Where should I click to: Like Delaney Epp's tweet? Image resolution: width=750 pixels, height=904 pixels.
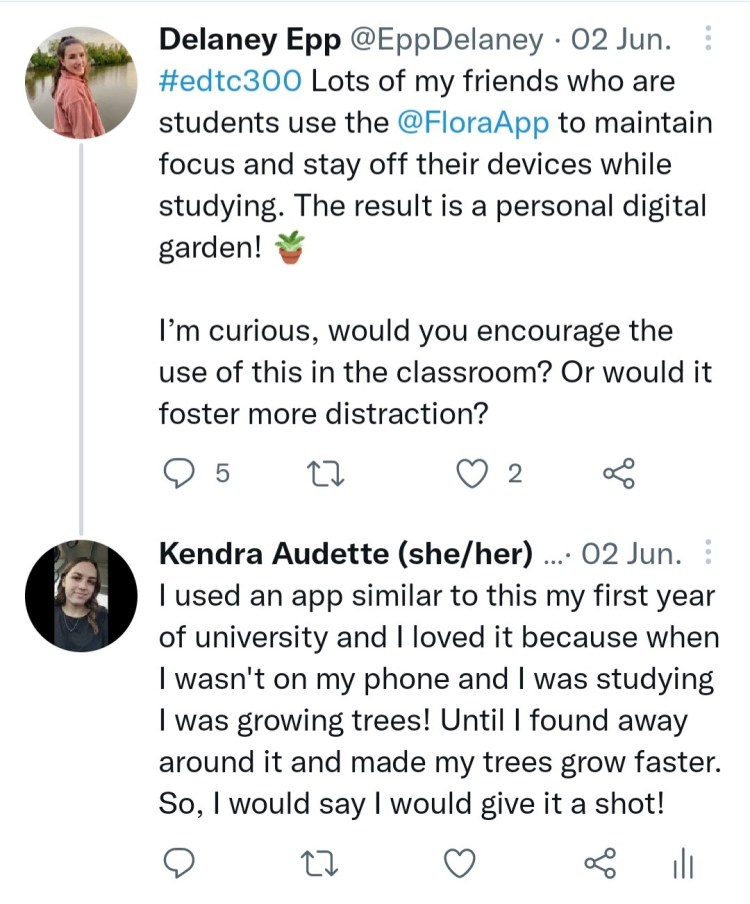[x=471, y=474]
